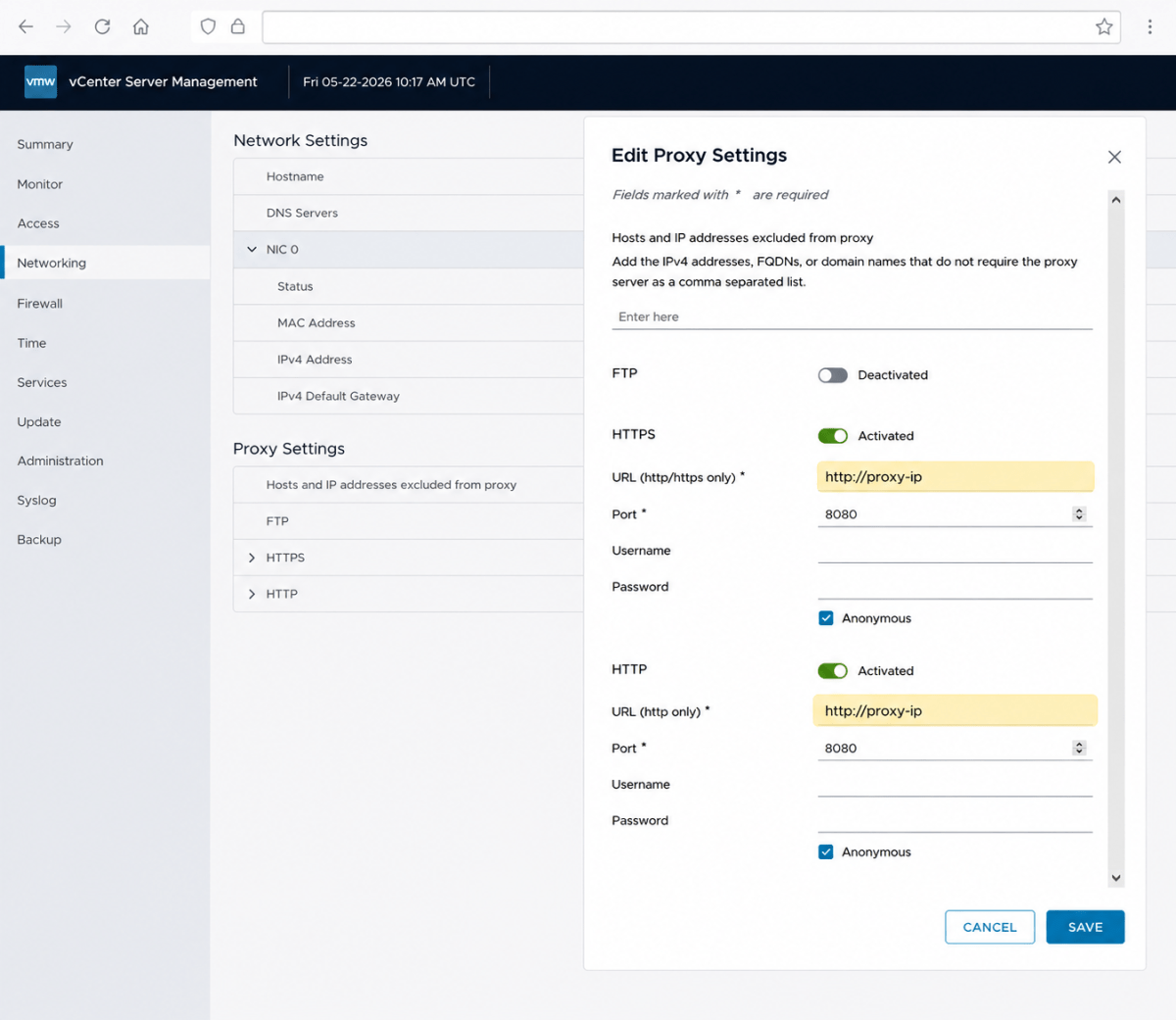The width and height of the screenshot is (1176, 1020).
Task: Click vCenter Server Management title
Action: click(x=163, y=81)
